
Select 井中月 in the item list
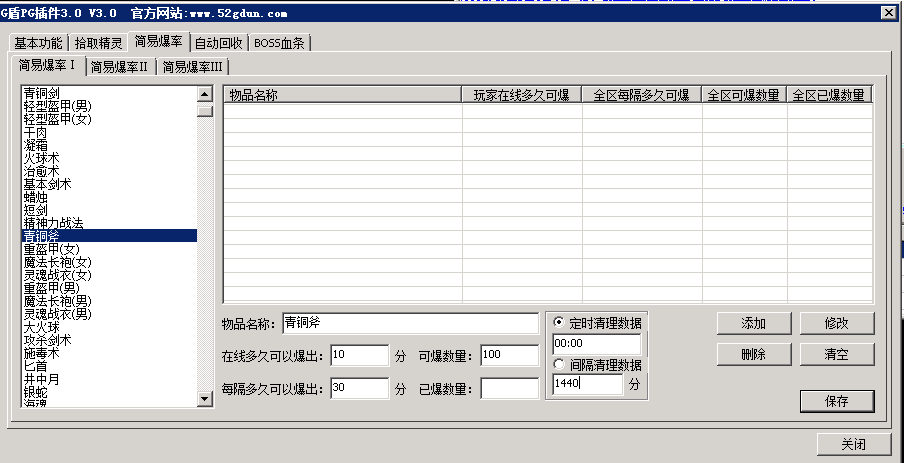109,379
